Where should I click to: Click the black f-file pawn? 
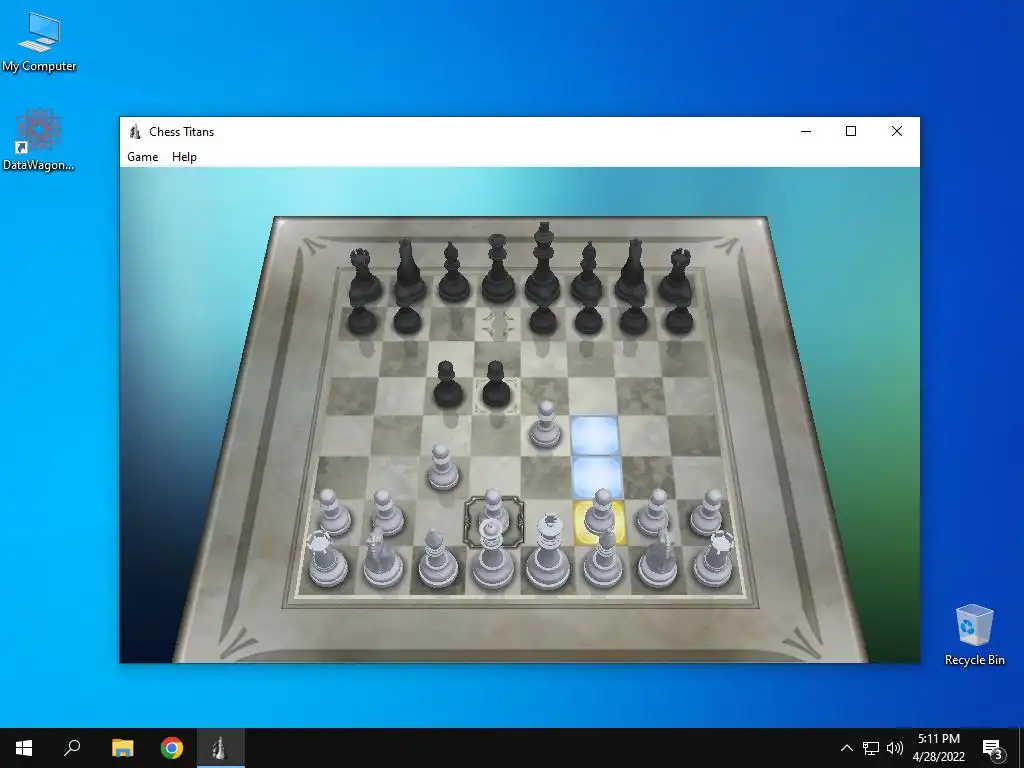tap(588, 320)
